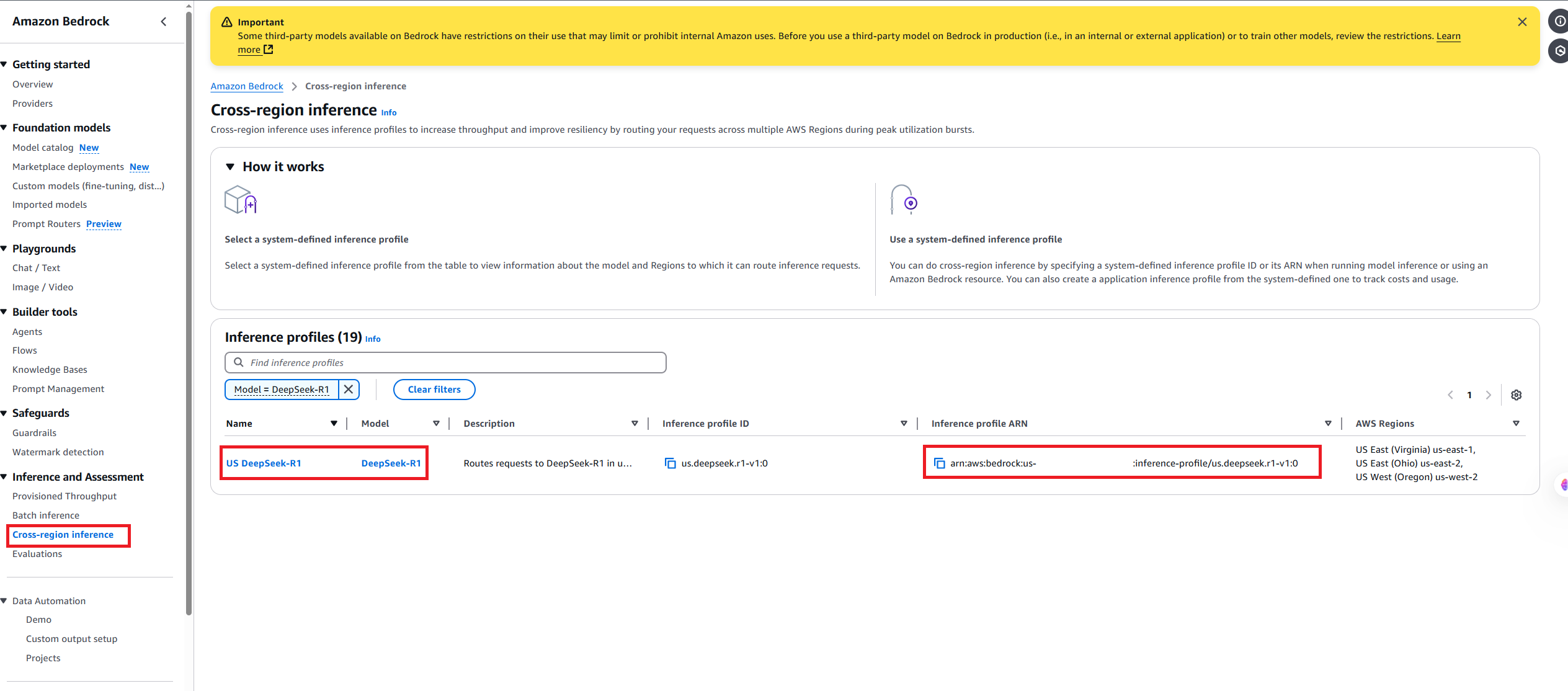
Task: Copy the us.deepseek.r1-v1:0 inference profile ID
Action: 670,463
